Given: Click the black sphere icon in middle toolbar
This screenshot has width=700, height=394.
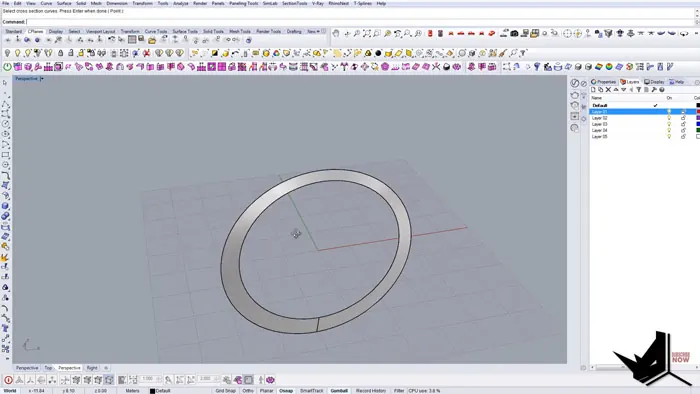Looking at the screenshot, I should click(378, 53).
